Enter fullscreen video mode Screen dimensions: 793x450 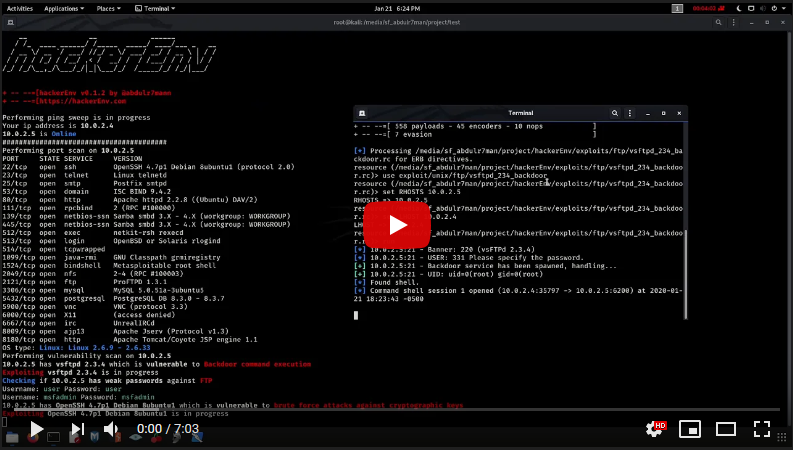pyautogui.click(x=762, y=429)
